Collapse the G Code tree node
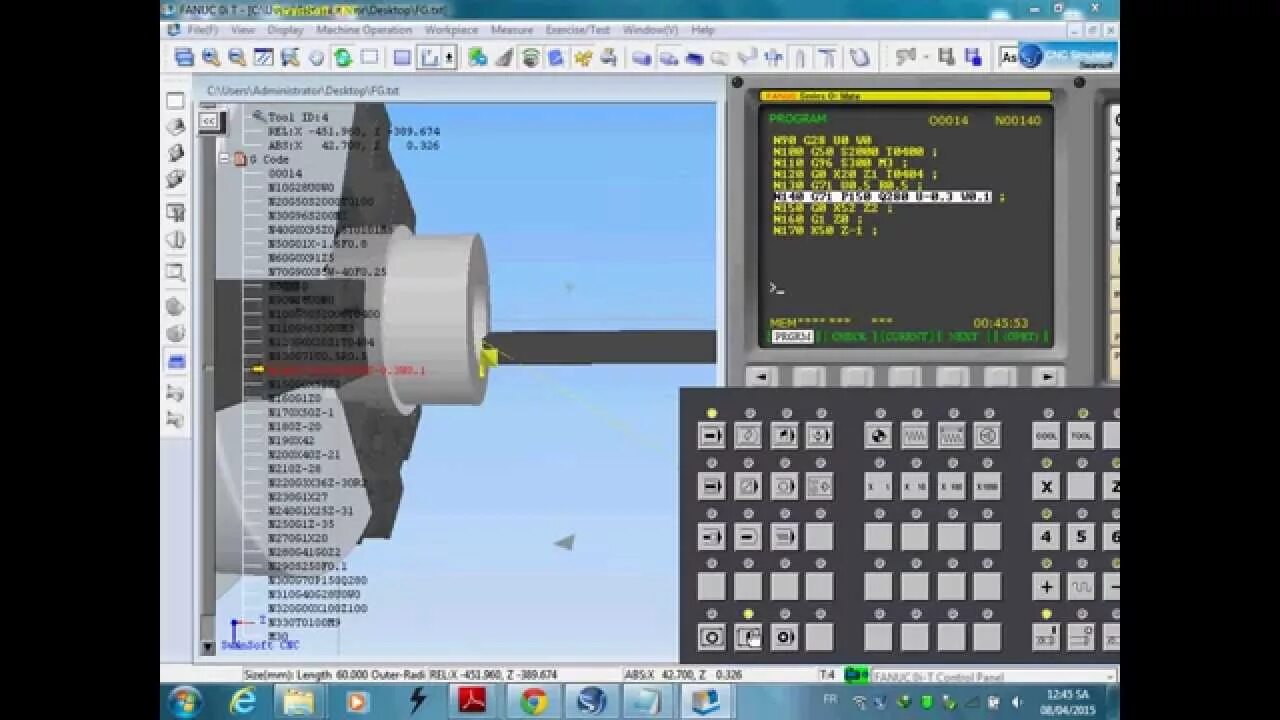Screen dimensions: 1280x720 223,159
